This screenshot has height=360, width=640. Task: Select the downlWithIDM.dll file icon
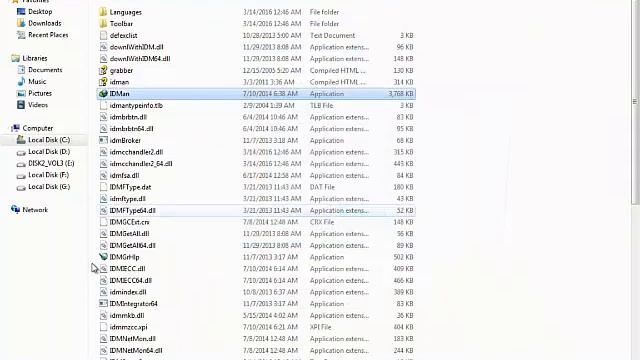pyautogui.click(x=103, y=47)
